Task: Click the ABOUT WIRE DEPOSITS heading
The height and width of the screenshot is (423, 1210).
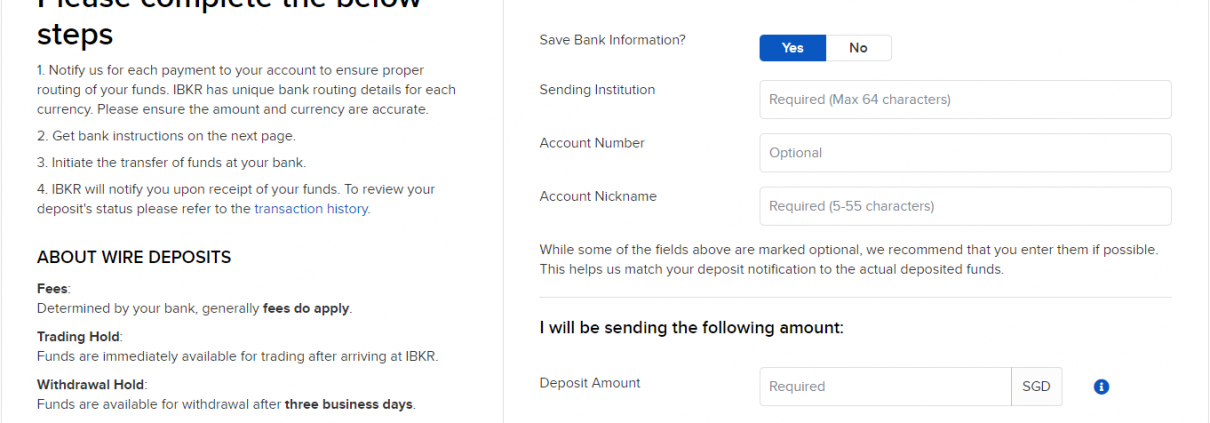Action: coord(134,257)
